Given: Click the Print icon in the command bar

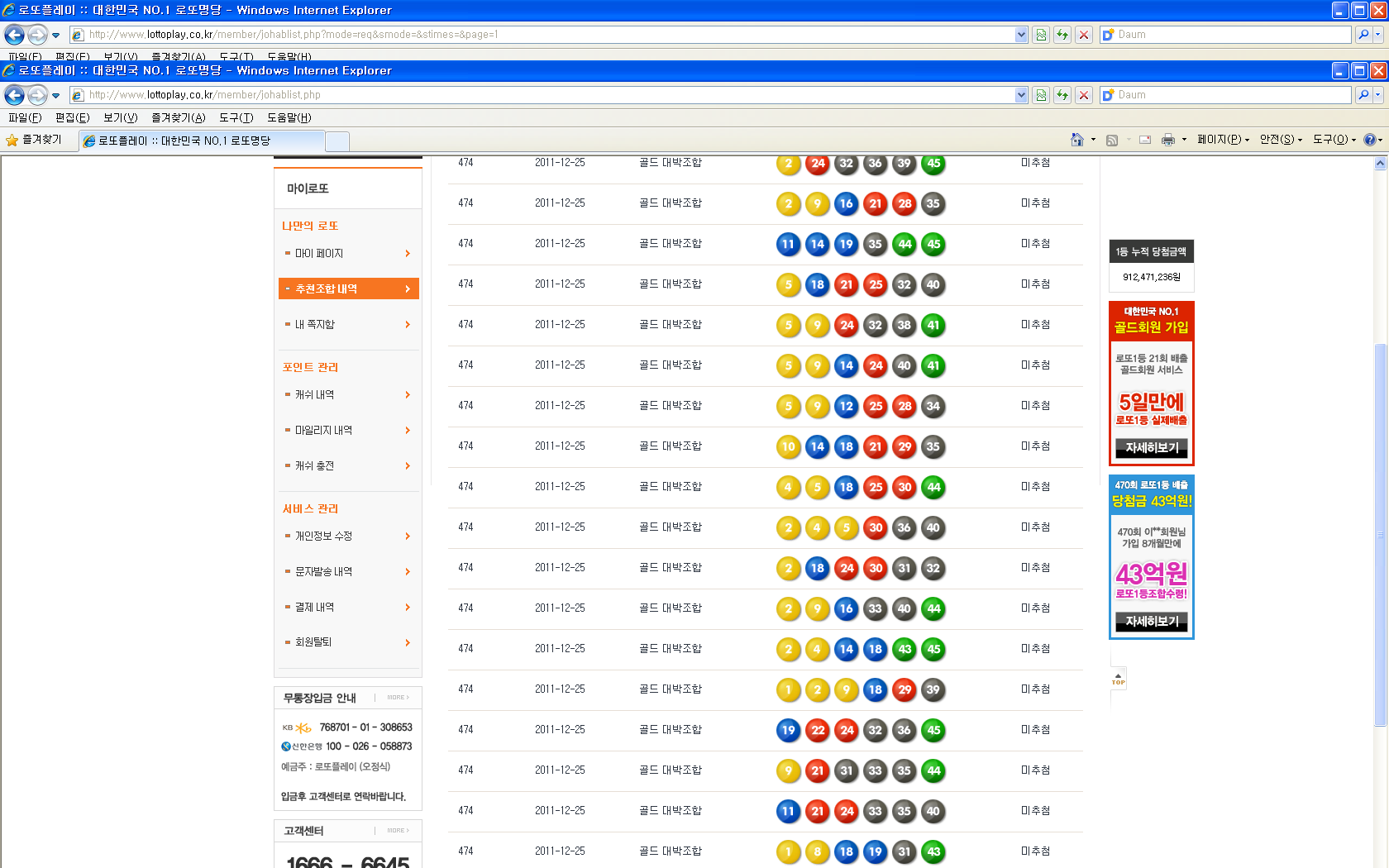Looking at the screenshot, I should pyautogui.click(x=1167, y=140).
